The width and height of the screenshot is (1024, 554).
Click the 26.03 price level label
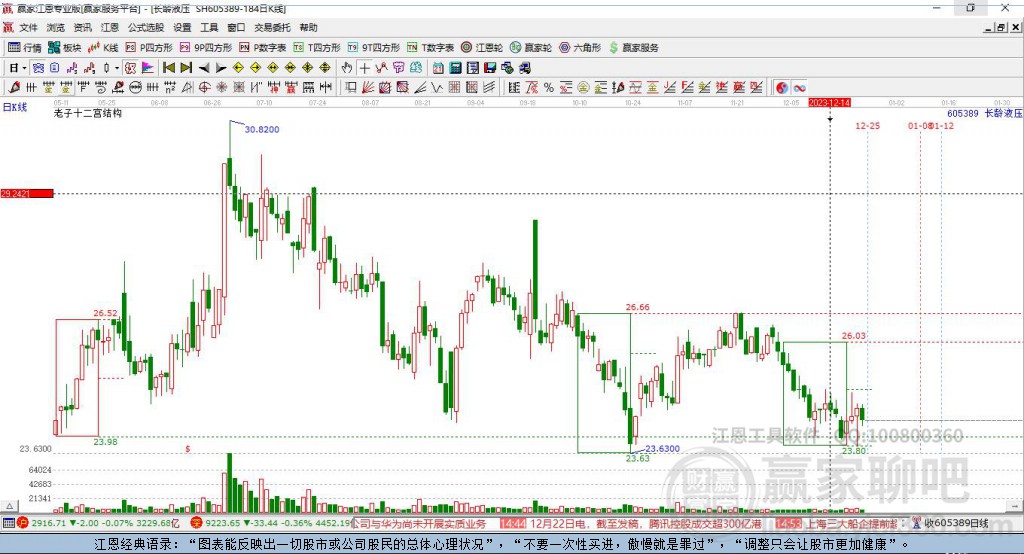(x=854, y=336)
